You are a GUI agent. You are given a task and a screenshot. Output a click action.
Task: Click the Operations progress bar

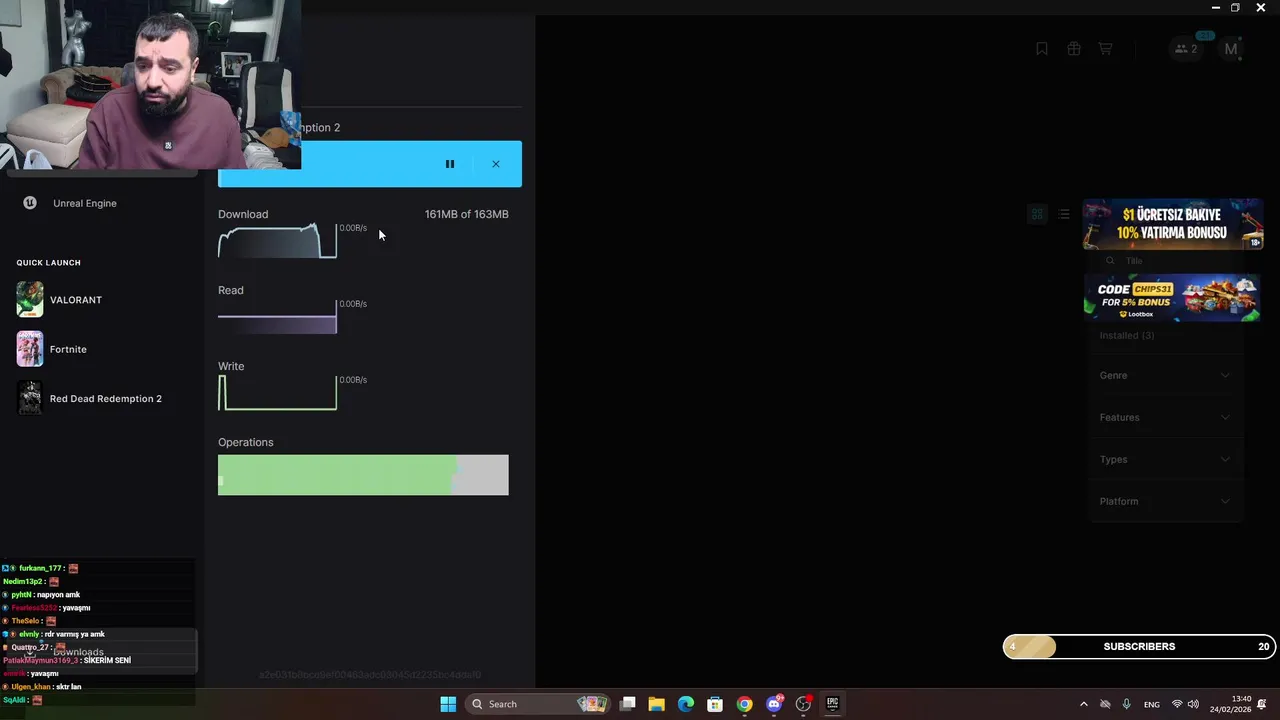click(363, 475)
